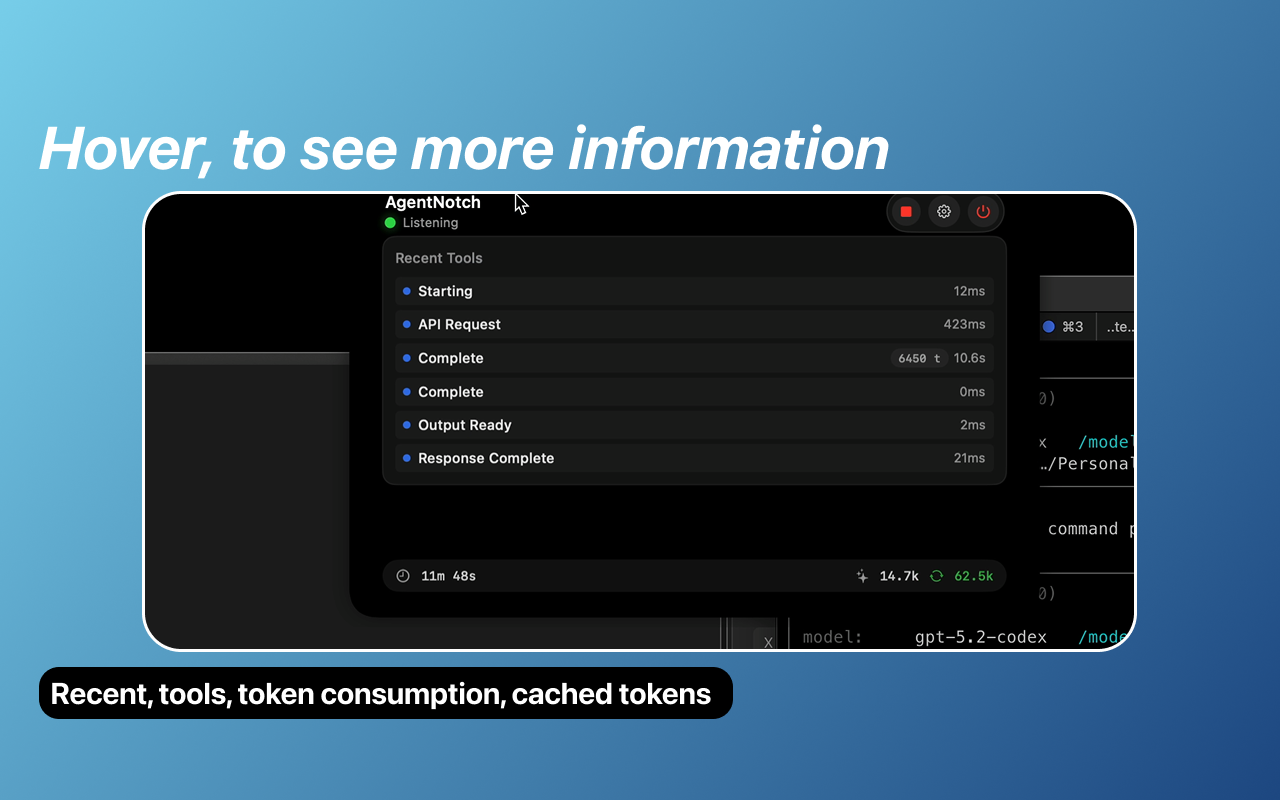
Task: Toggle the green Listening status indicator
Action: pos(390,222)
